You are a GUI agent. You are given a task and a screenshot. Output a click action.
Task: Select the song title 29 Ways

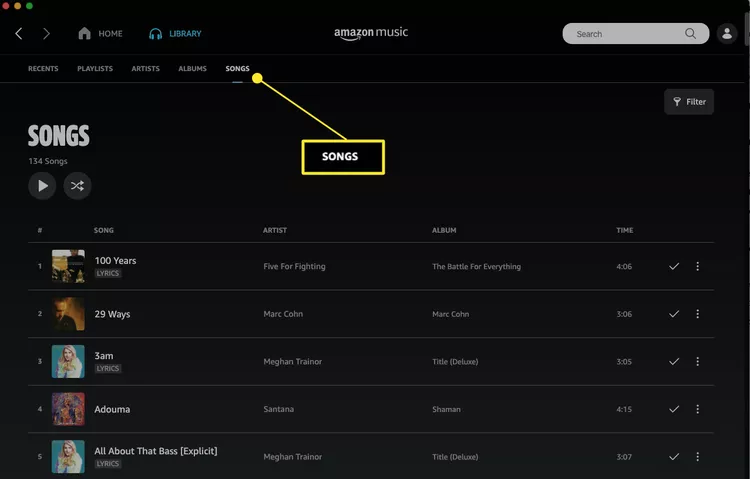point(112,314)
